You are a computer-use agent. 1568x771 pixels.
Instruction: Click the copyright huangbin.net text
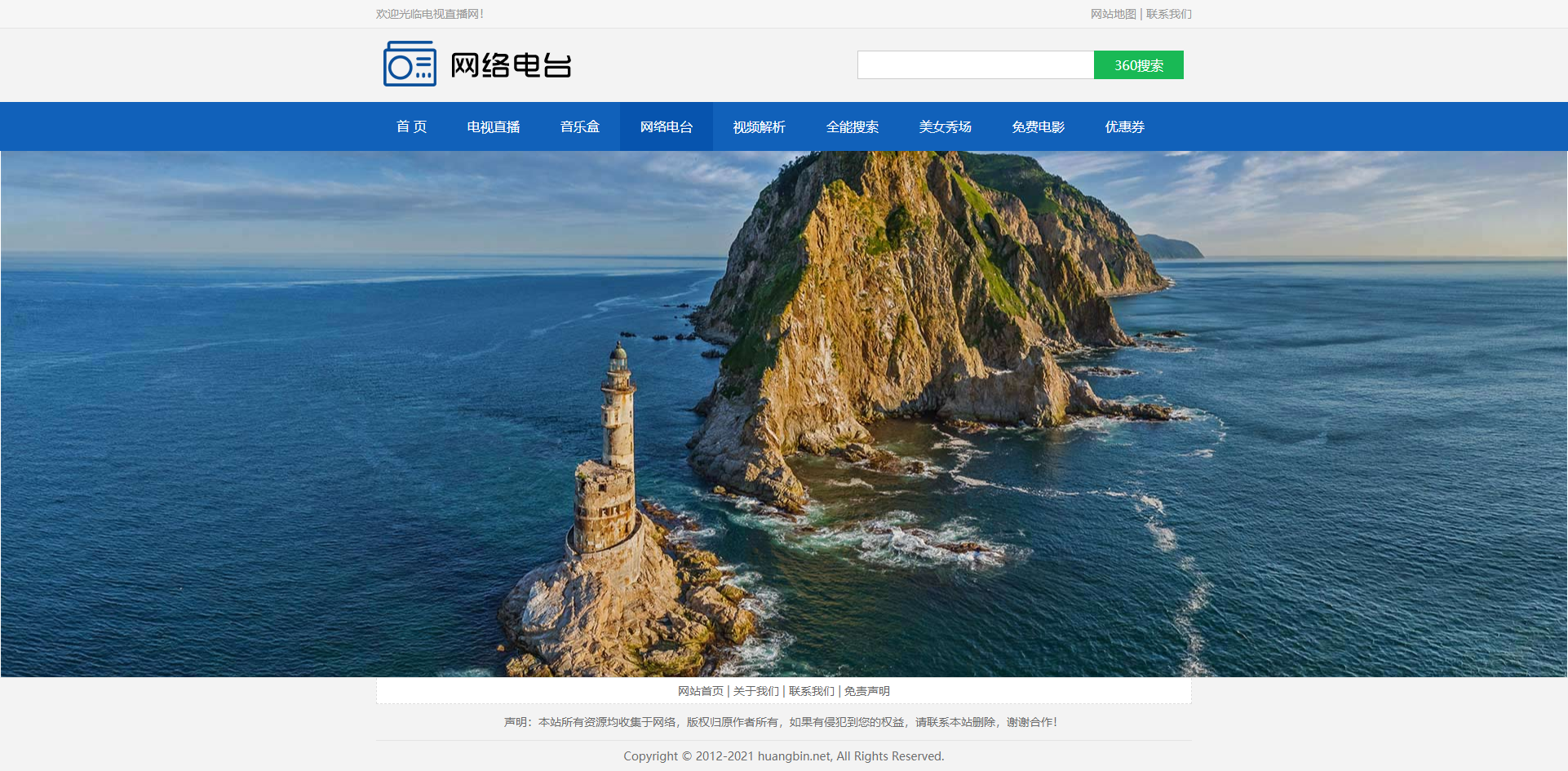[x=784, y=756]
